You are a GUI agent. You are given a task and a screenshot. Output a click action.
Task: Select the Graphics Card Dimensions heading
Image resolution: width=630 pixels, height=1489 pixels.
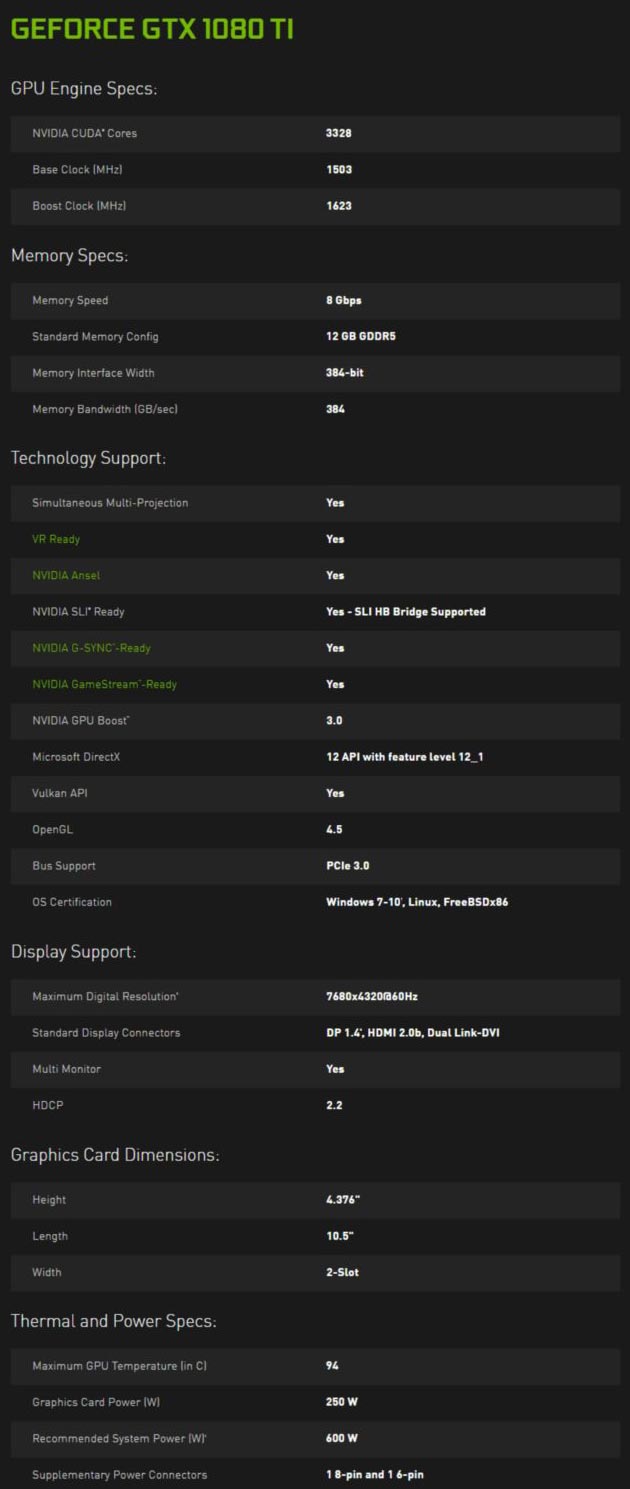[x=115, y=1155]
